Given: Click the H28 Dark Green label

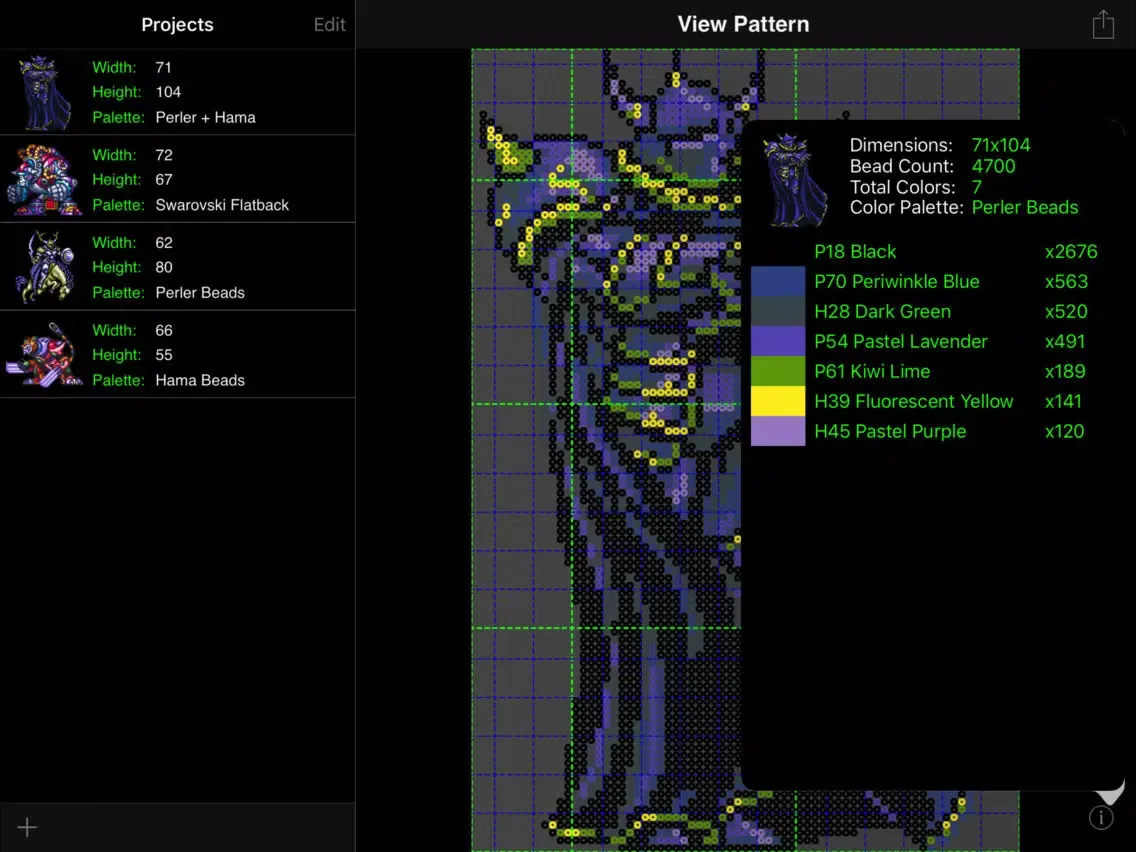Looking at the screenshot, I should coord(882,312).
